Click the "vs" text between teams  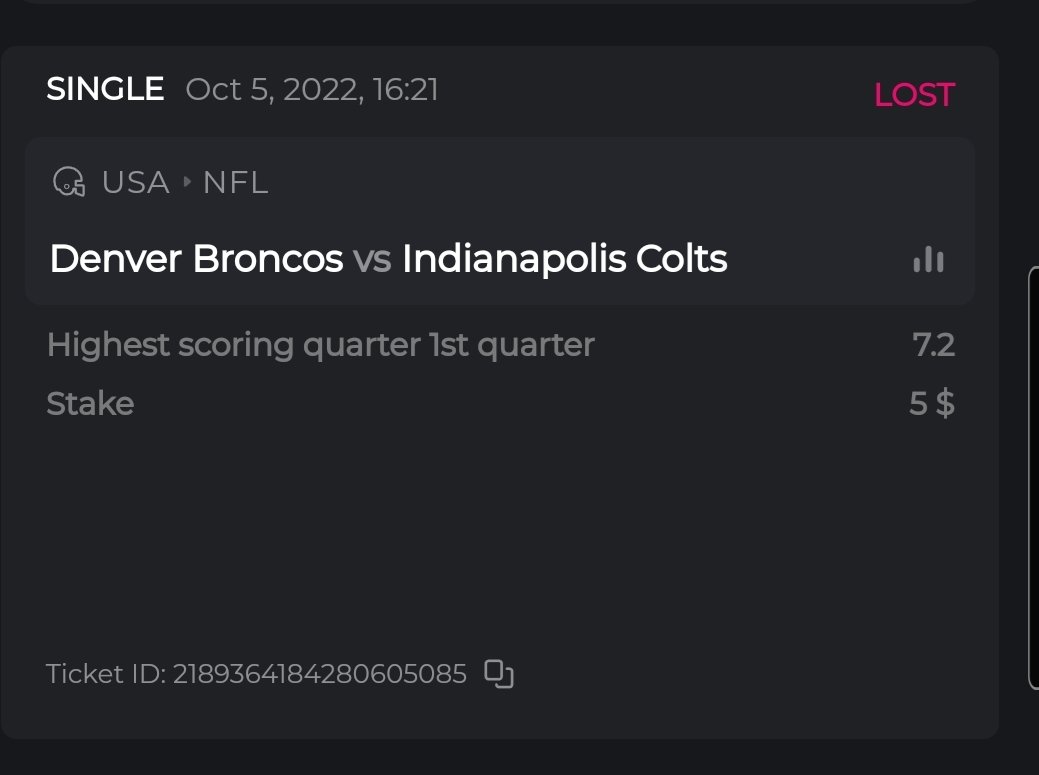click(372, 260)
